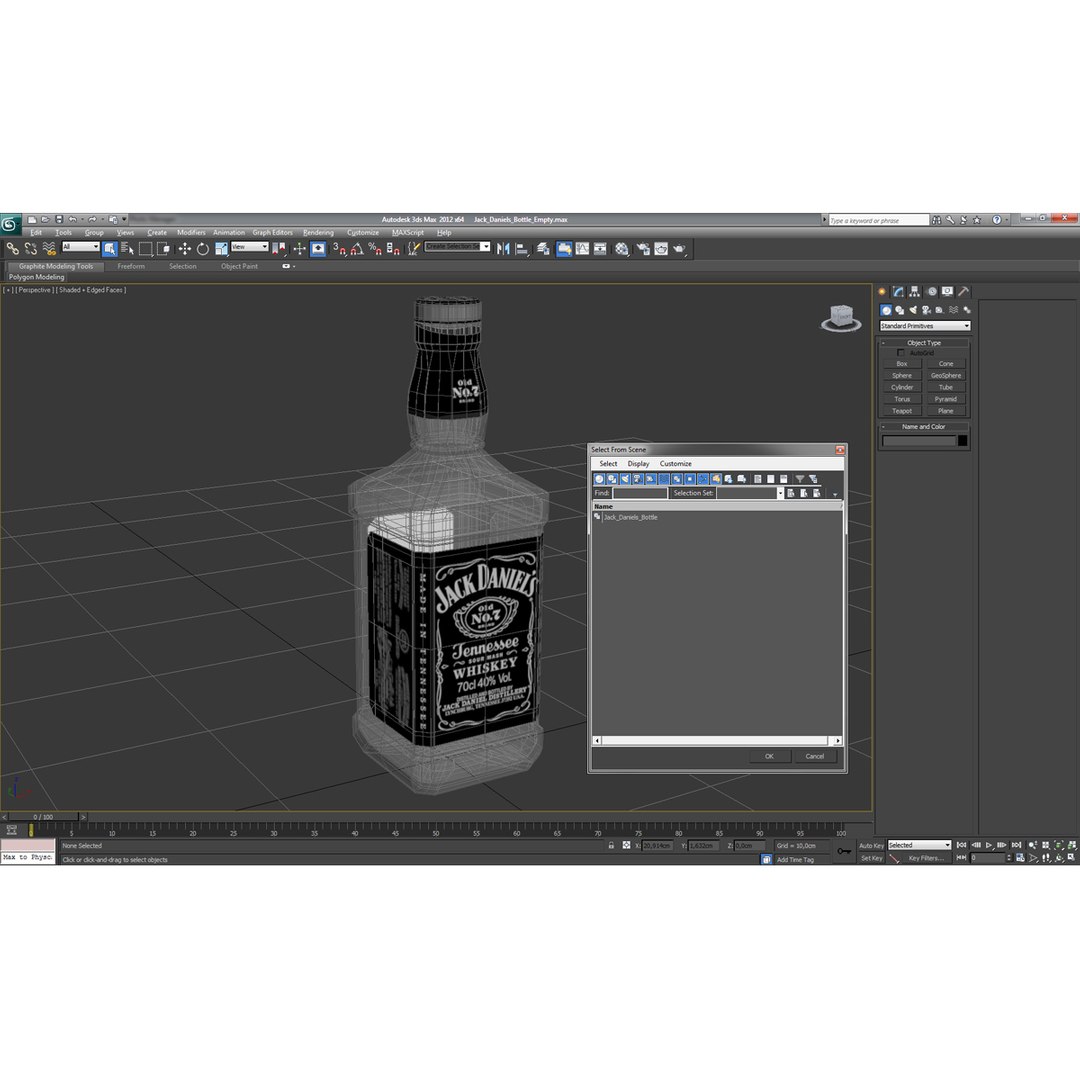This screenshot has width=1080, height=1080.
Task: Click the Set Key button
Action: coord(871,858)
